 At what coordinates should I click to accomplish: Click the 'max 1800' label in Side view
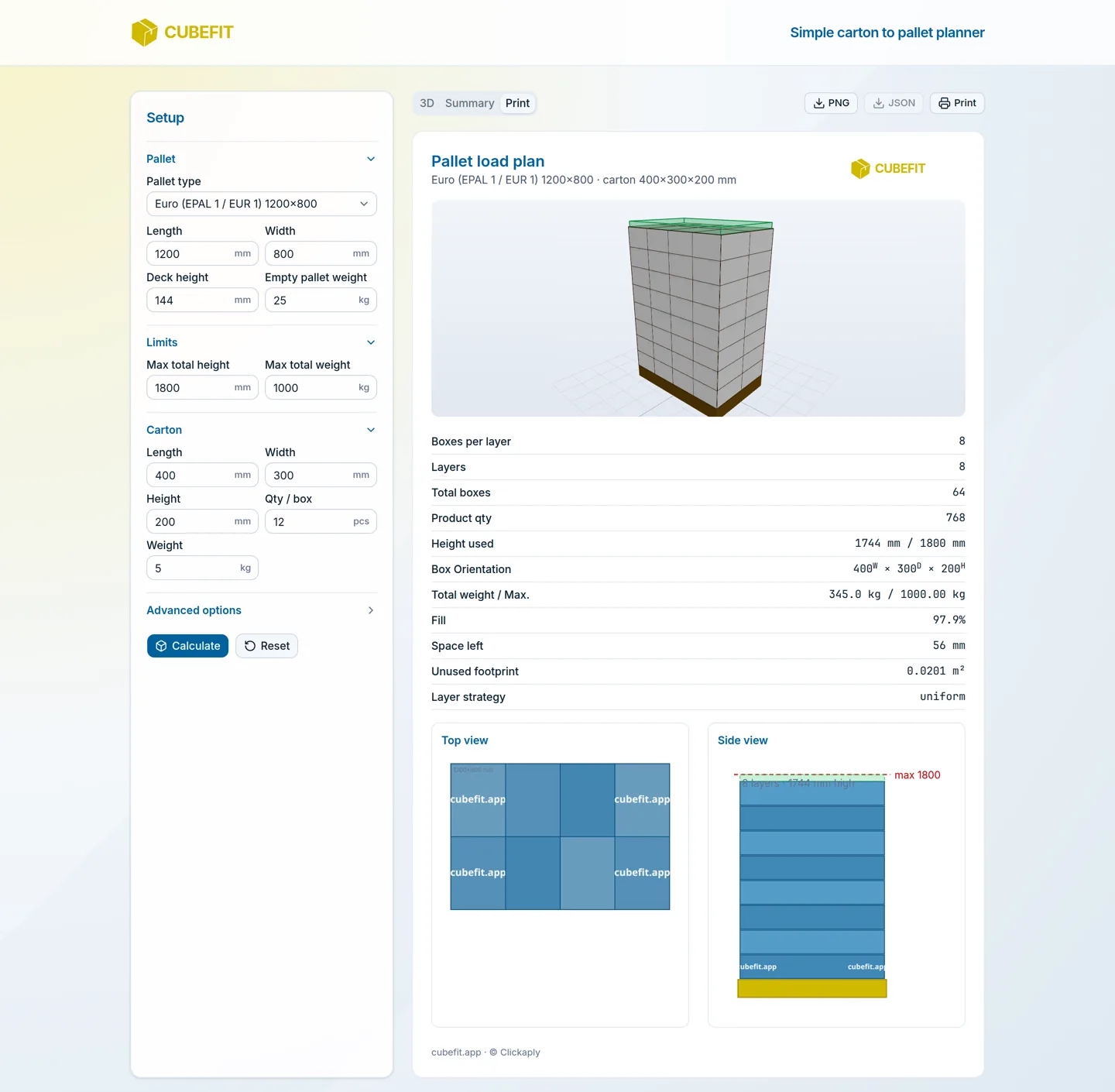pyautogui.click(x=918, y=775)
